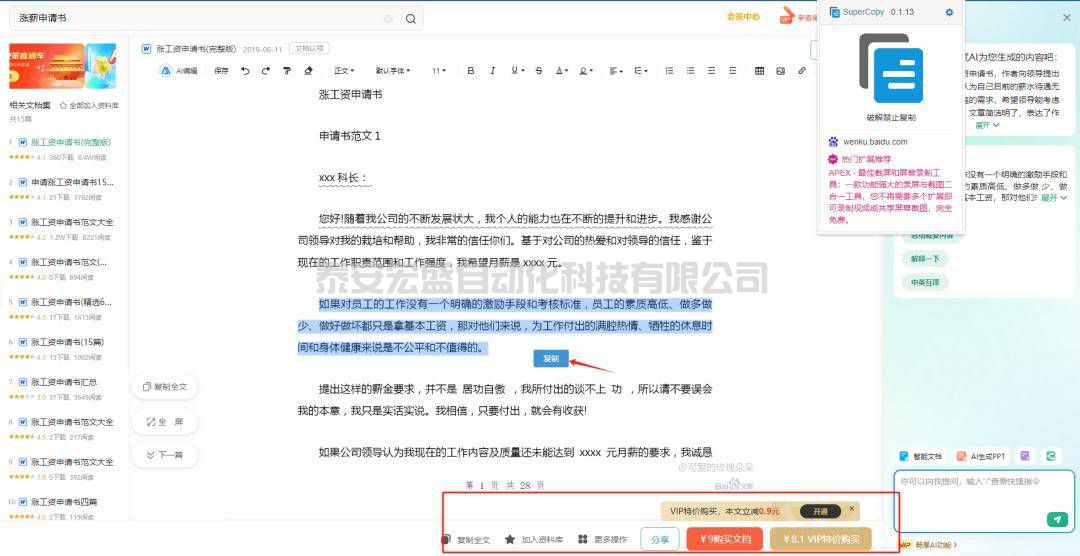This screenshot has height=556, width=1080.
Task: Click the strikethrough icon
Action: click(539, 71)
